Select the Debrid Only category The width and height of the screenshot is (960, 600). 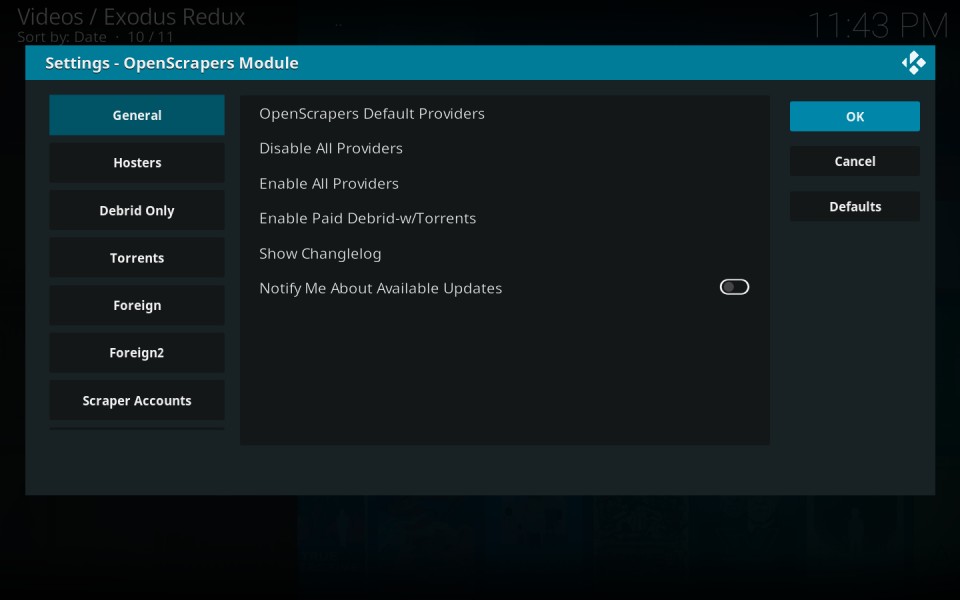click(x=137, y=211)
